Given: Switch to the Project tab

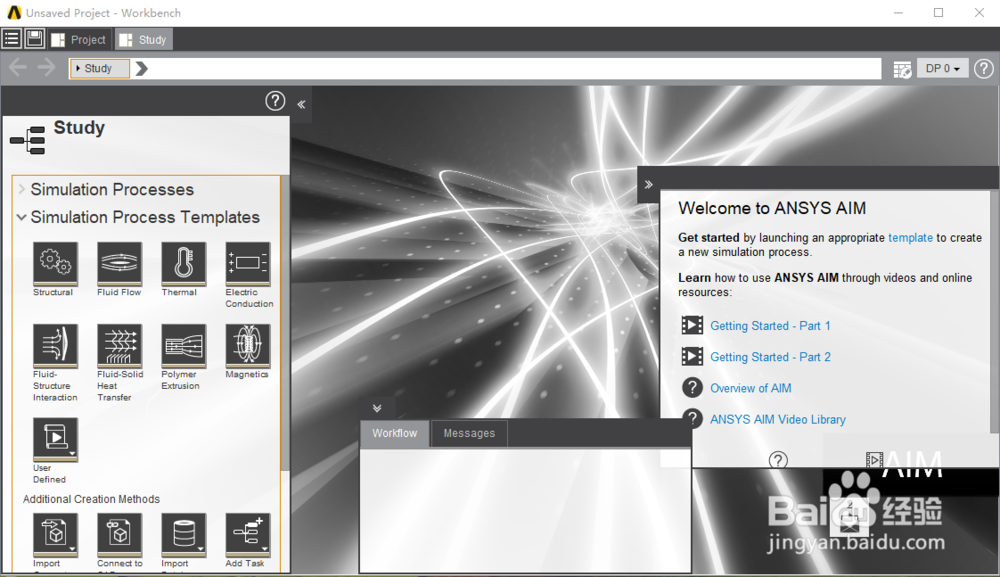Looking at the screenshot, I should [x=78, y=40].
